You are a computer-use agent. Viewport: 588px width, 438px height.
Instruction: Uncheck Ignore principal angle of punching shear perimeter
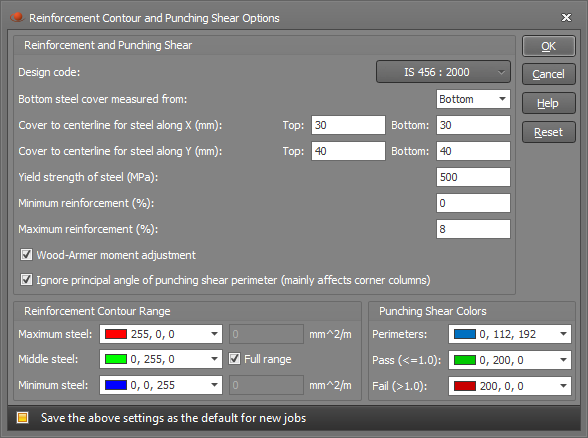[26, 280]
